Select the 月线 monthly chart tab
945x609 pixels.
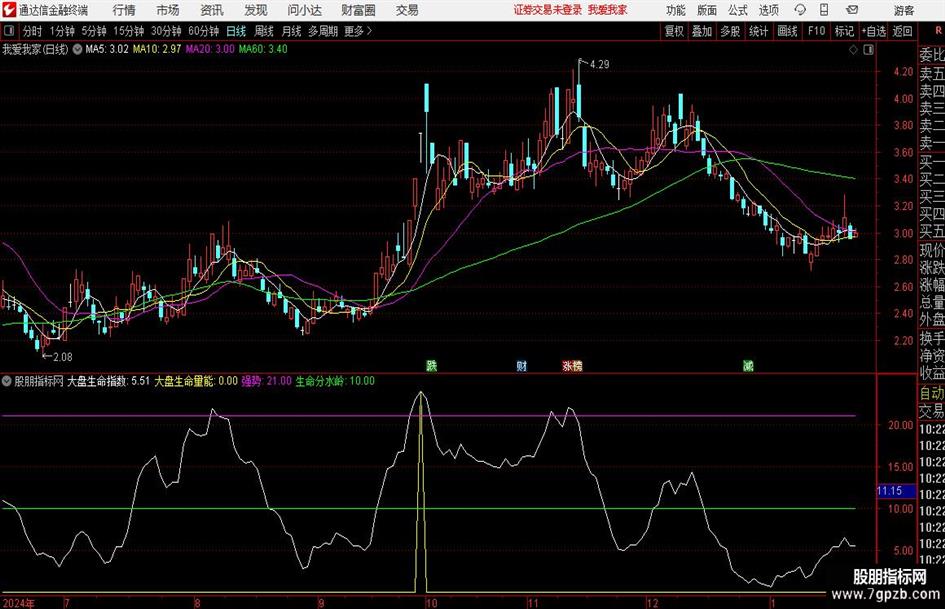pos(291,31)
